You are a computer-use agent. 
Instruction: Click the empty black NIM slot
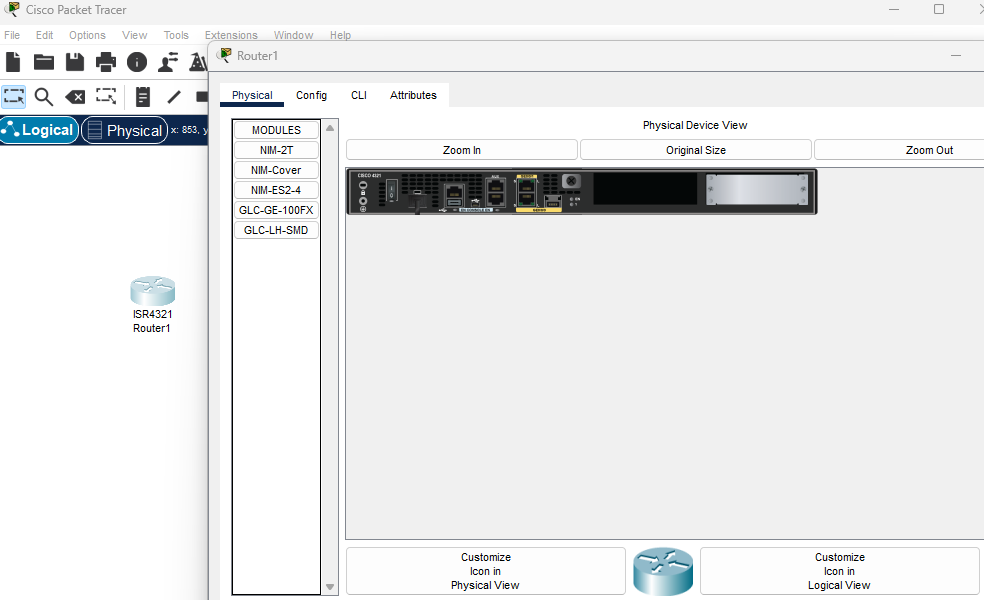tap(645, 189)
